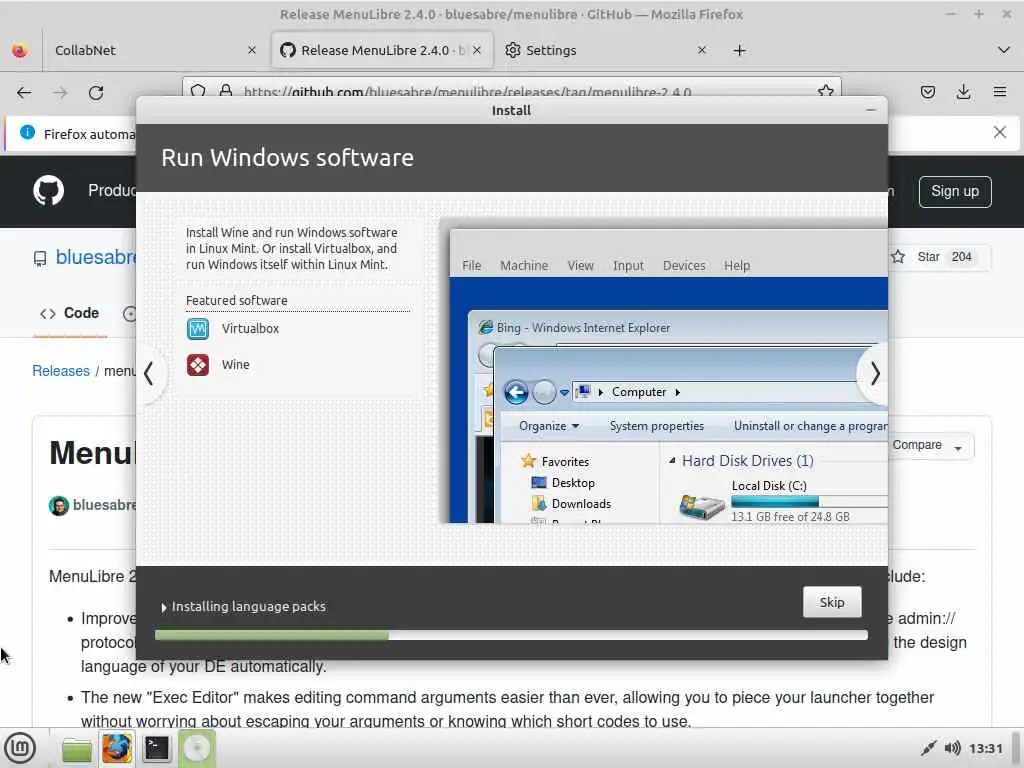Screen dimensions: 1024x768
Task: Expand the installing language packs details
Action: [x=163, y=607]
